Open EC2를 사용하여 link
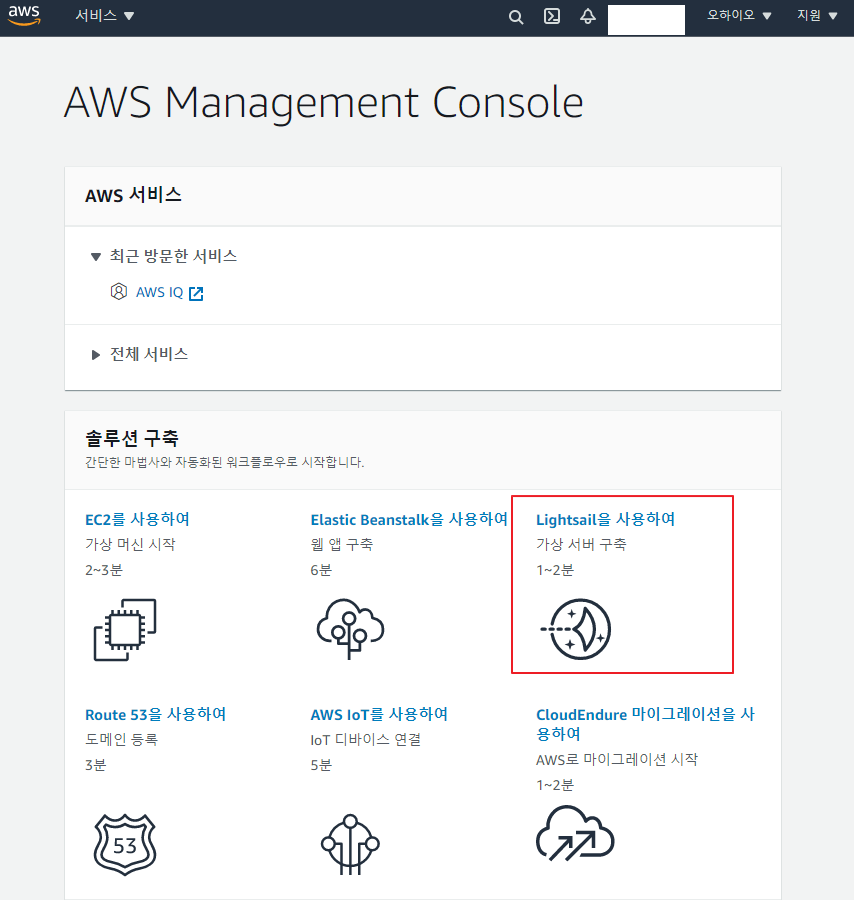Viewport: 854px width, 900px height. [x=137, y=519]
